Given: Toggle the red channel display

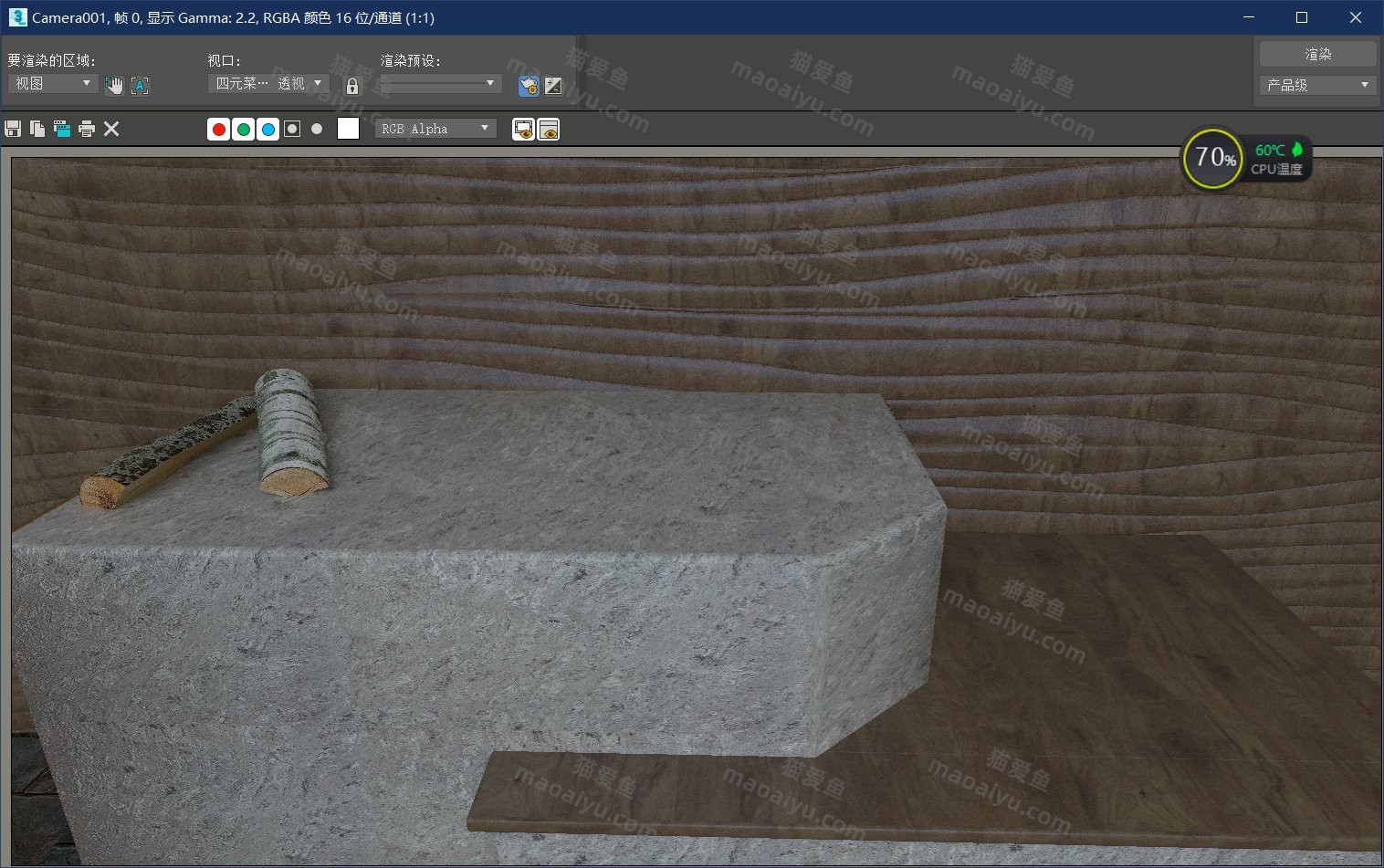Looking at the screenshot, I should 219,130.
